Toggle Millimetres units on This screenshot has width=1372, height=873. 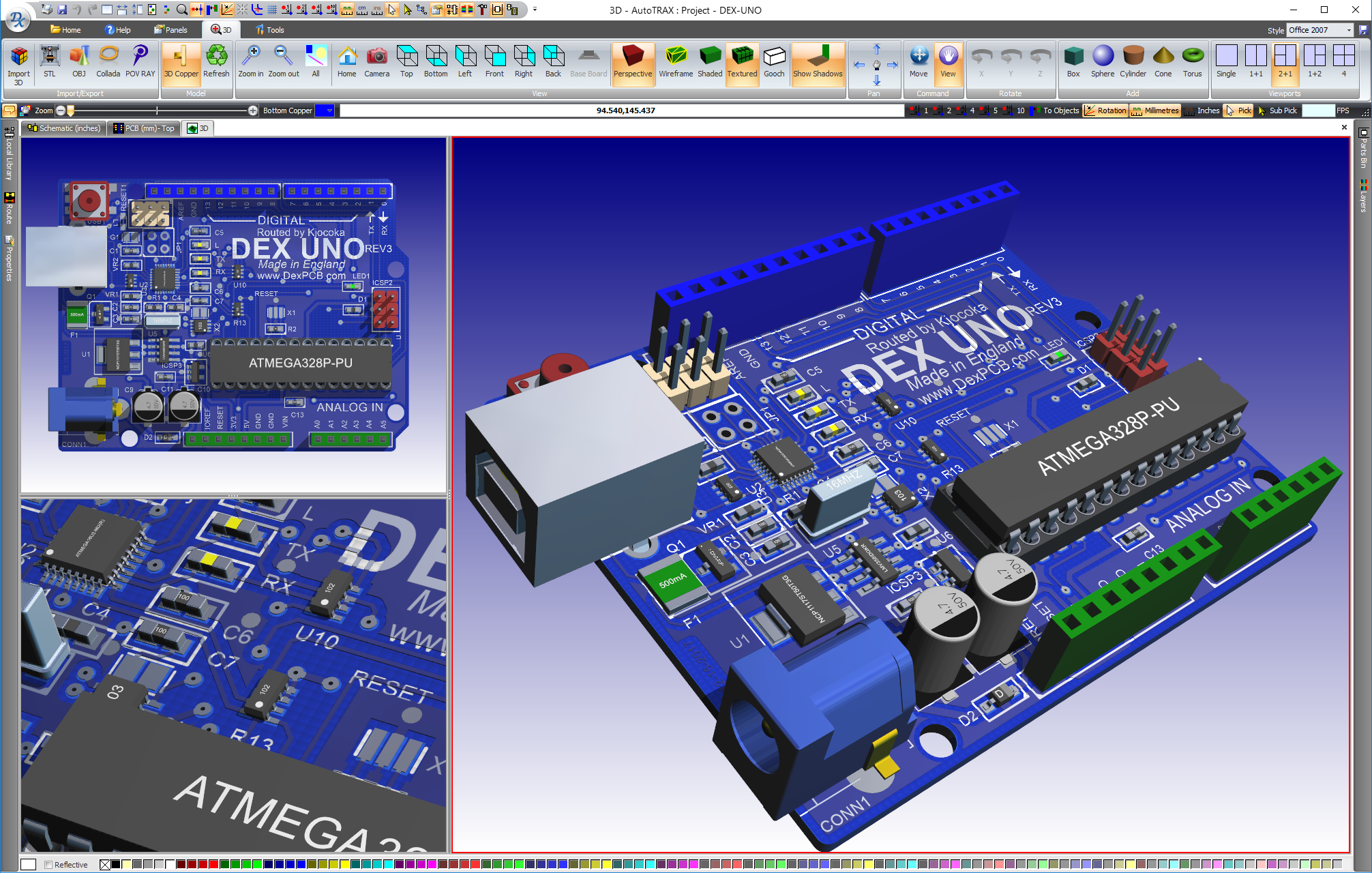[1155, 110]
